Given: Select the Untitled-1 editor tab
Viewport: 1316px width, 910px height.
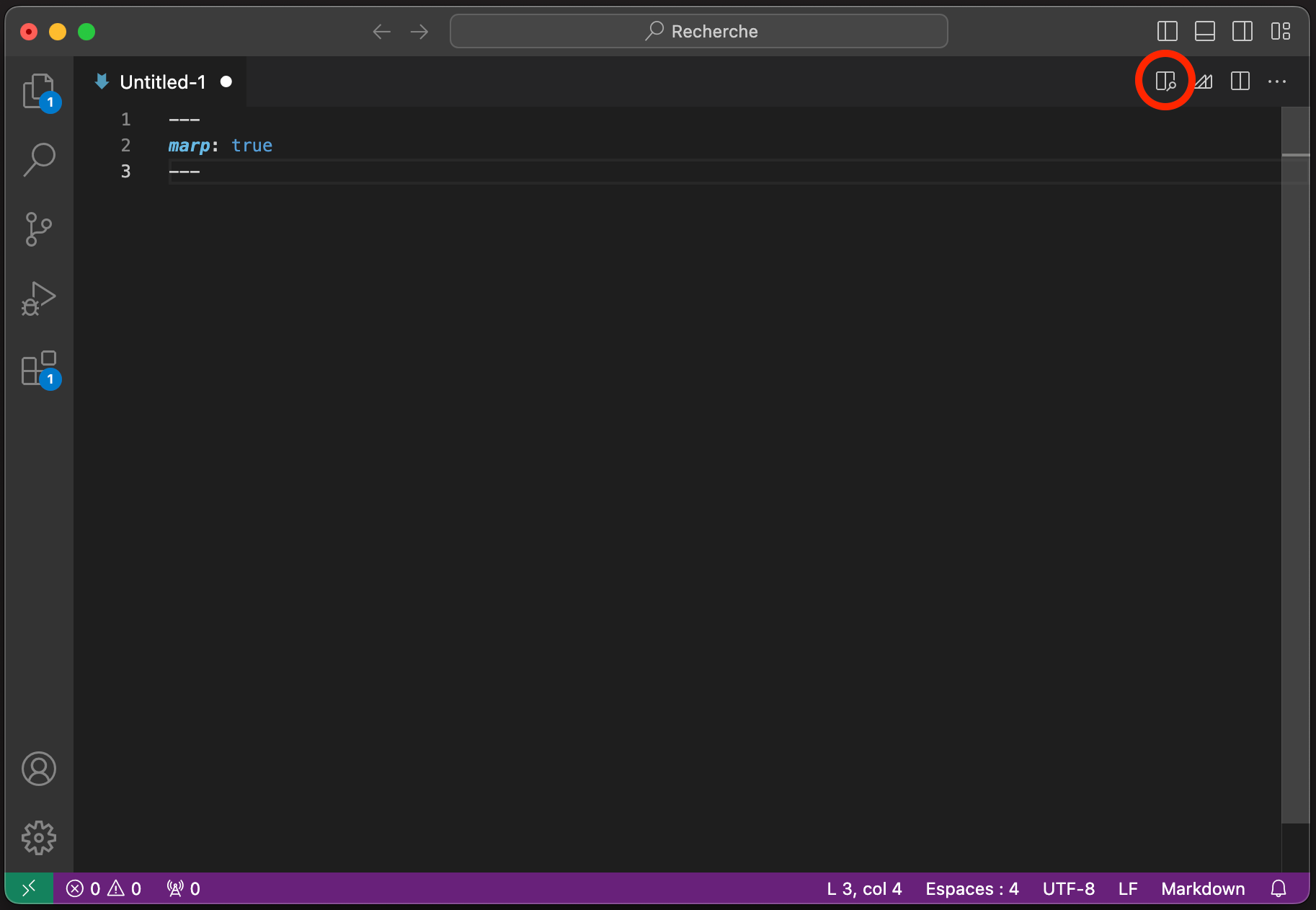Looking at the screenshot, I should [x=161, y=81].
